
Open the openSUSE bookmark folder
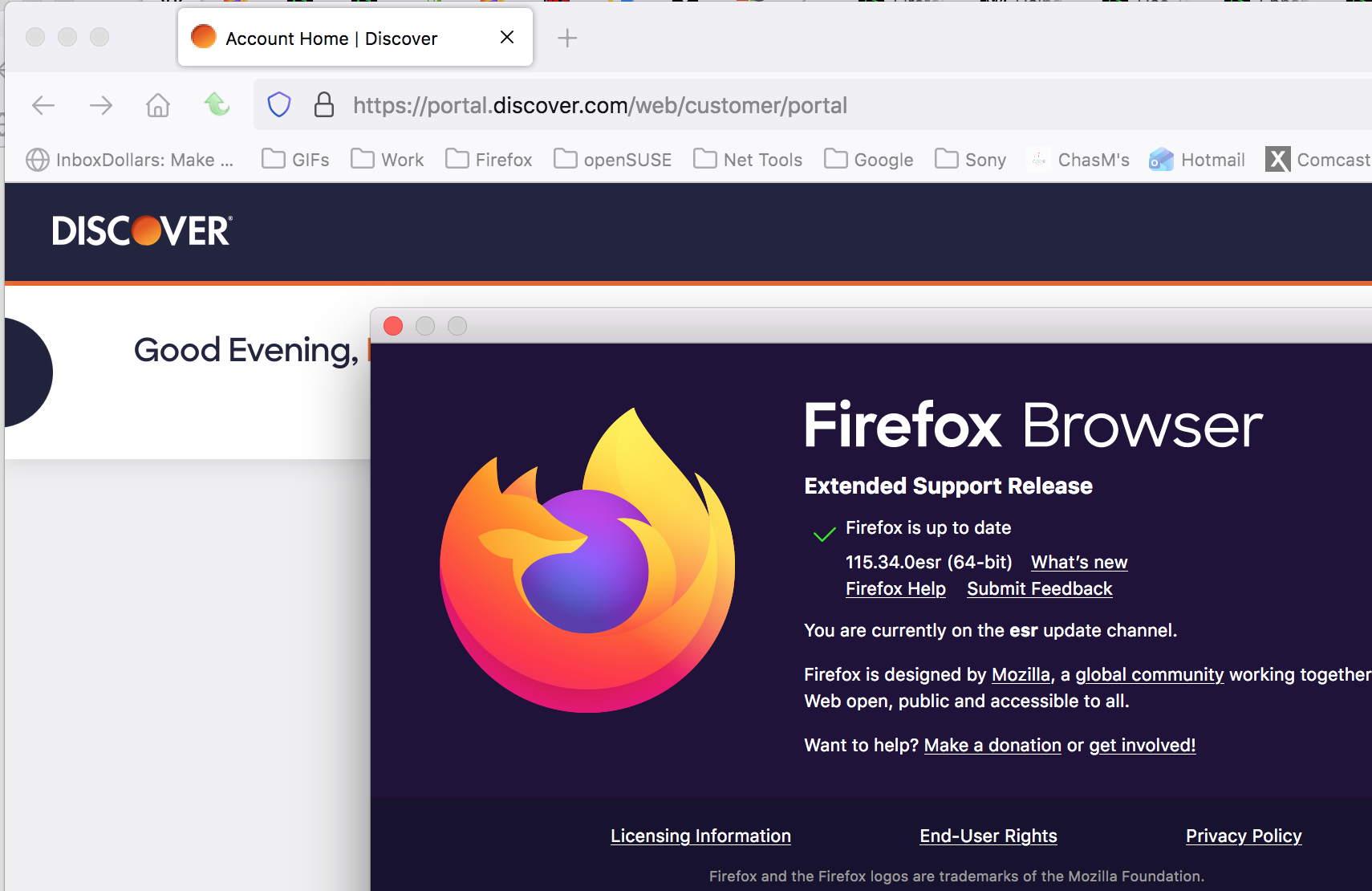tap(613, 160)
